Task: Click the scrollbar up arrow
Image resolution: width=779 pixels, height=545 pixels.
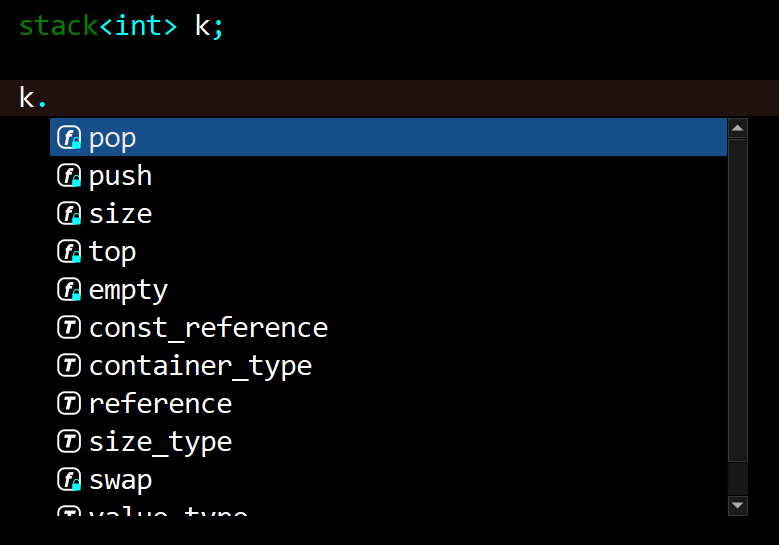Action: 738,128
